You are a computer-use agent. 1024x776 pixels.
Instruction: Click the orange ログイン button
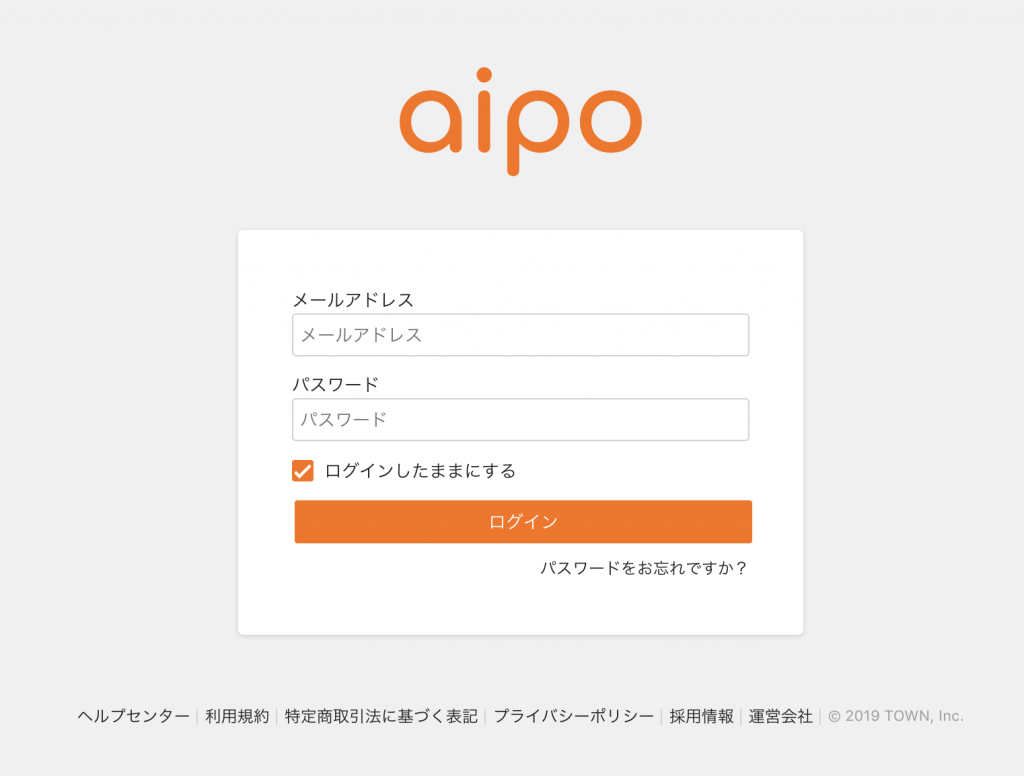click(x=523, y=522)
